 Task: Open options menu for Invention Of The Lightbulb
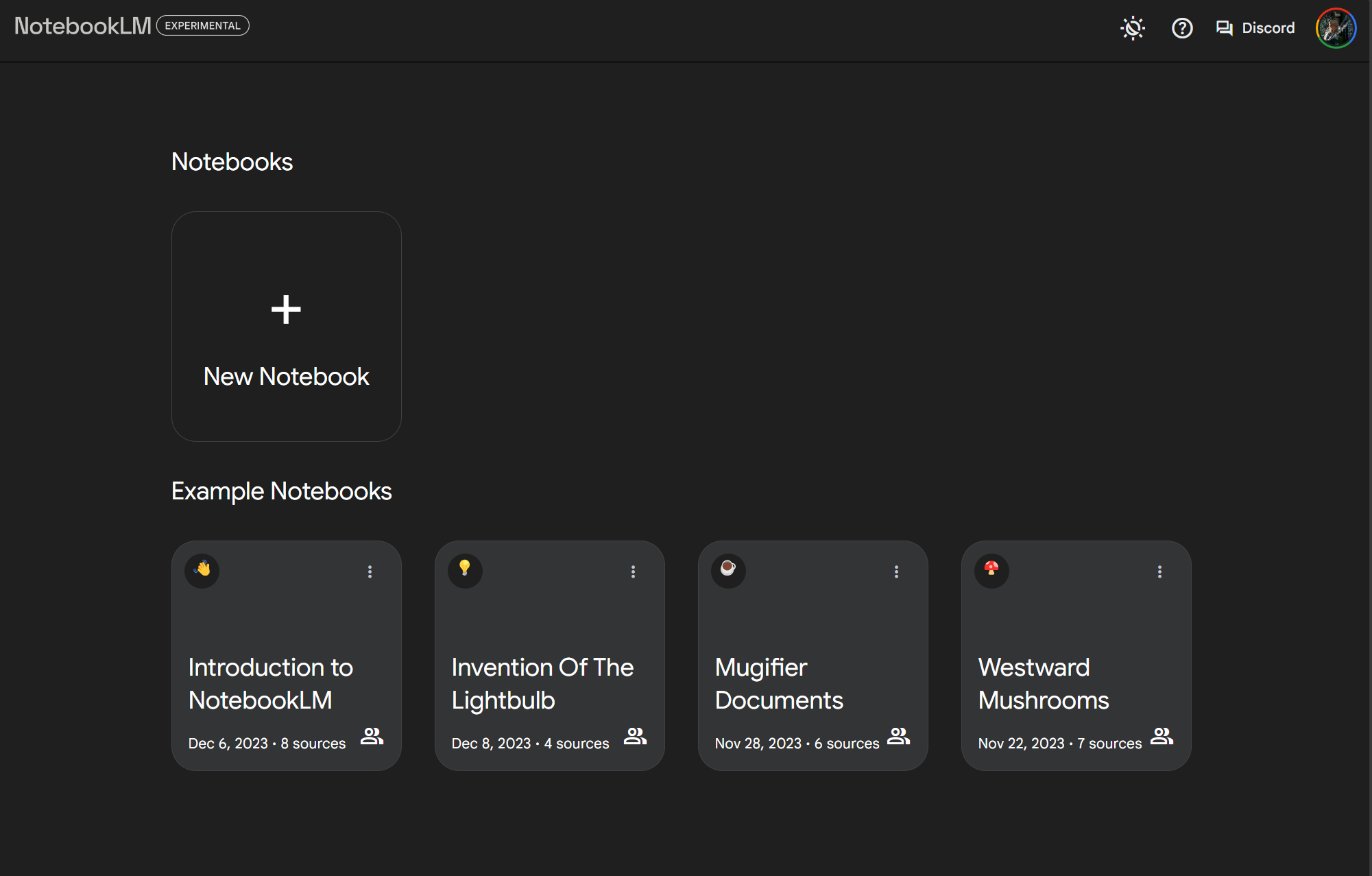click(633, 571)
